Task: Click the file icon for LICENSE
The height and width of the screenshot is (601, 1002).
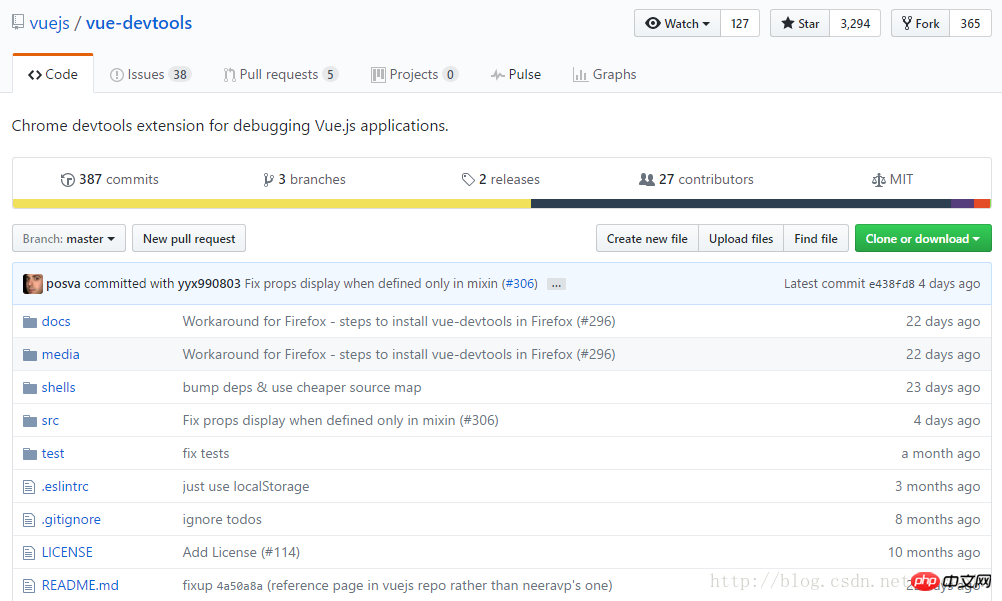Action: click(29, 553)
